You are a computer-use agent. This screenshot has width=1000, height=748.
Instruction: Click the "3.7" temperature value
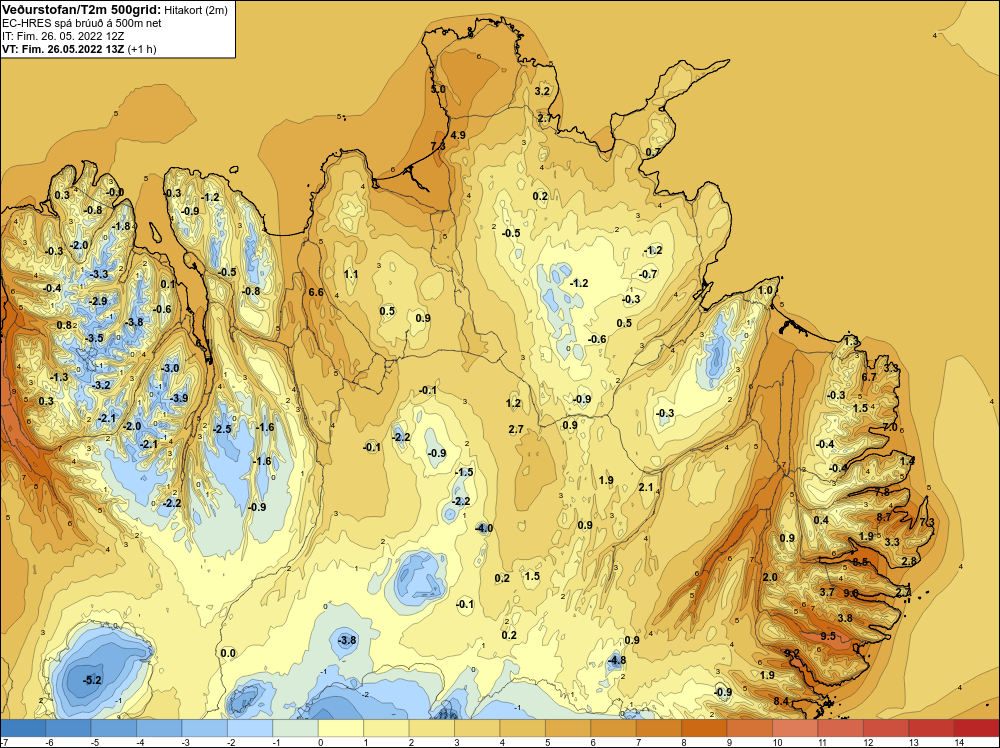coord(827,592)
